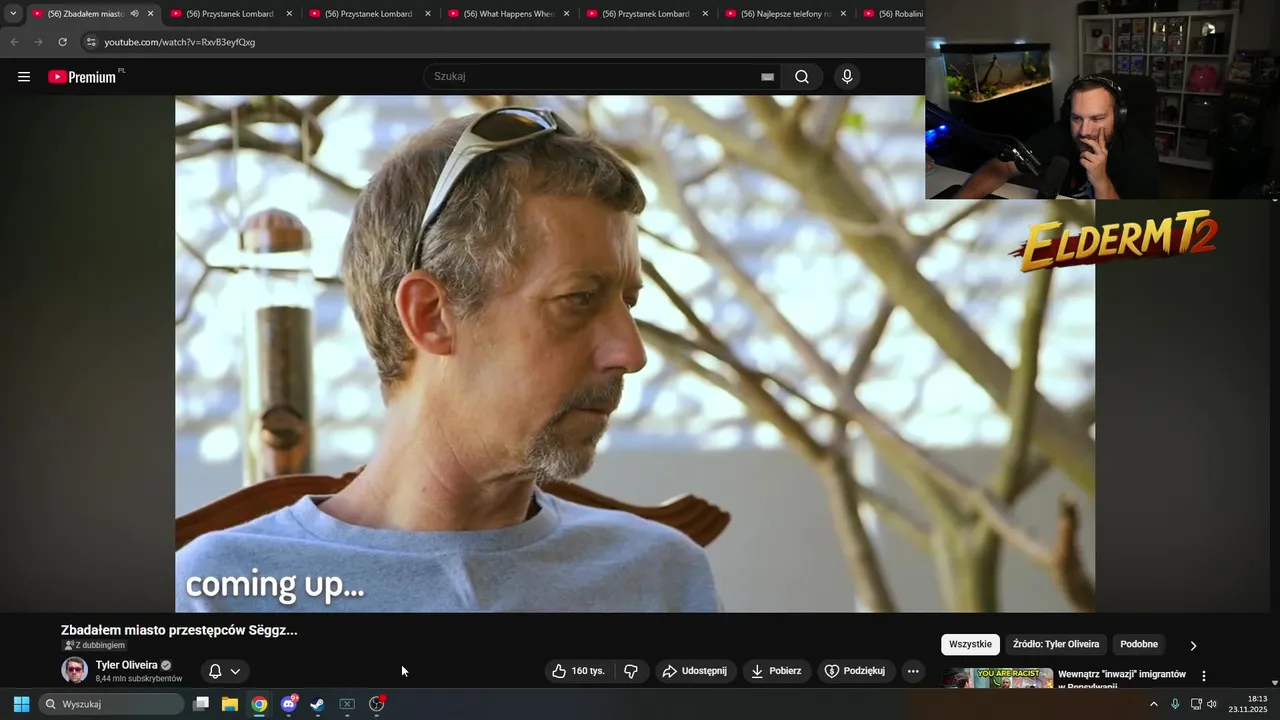Open the Xbox Game Bar taskbar icon

(347, 704)
